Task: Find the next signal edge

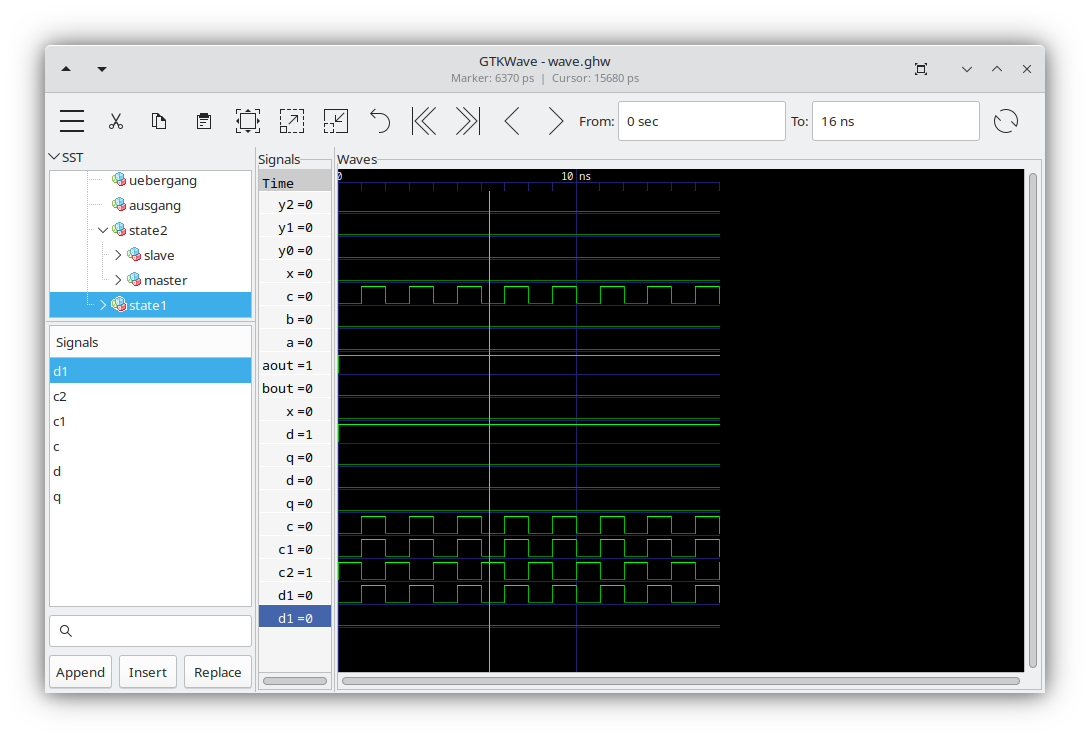Action: point(555,120)
